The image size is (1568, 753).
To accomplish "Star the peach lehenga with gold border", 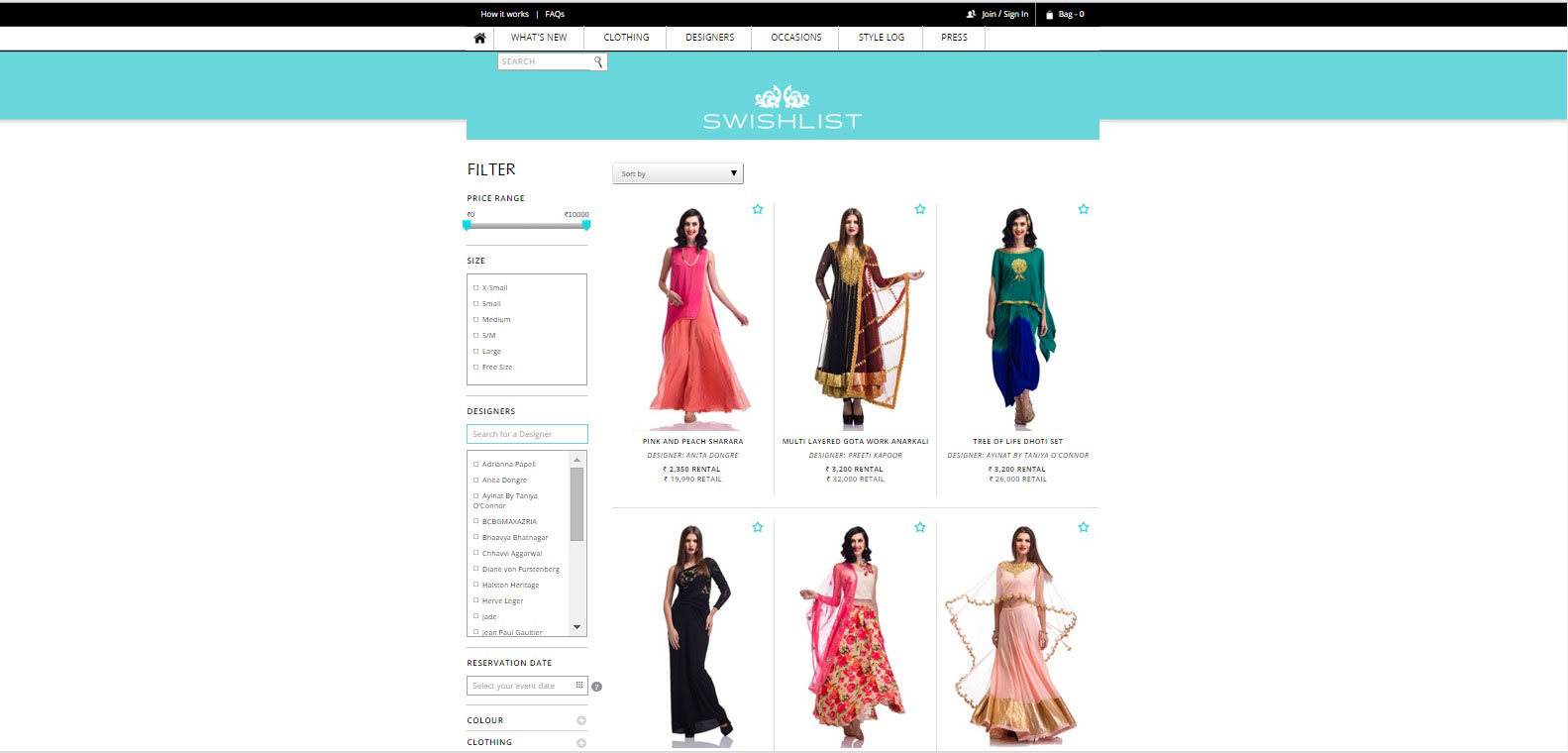I will click(x=1084, y=527).
